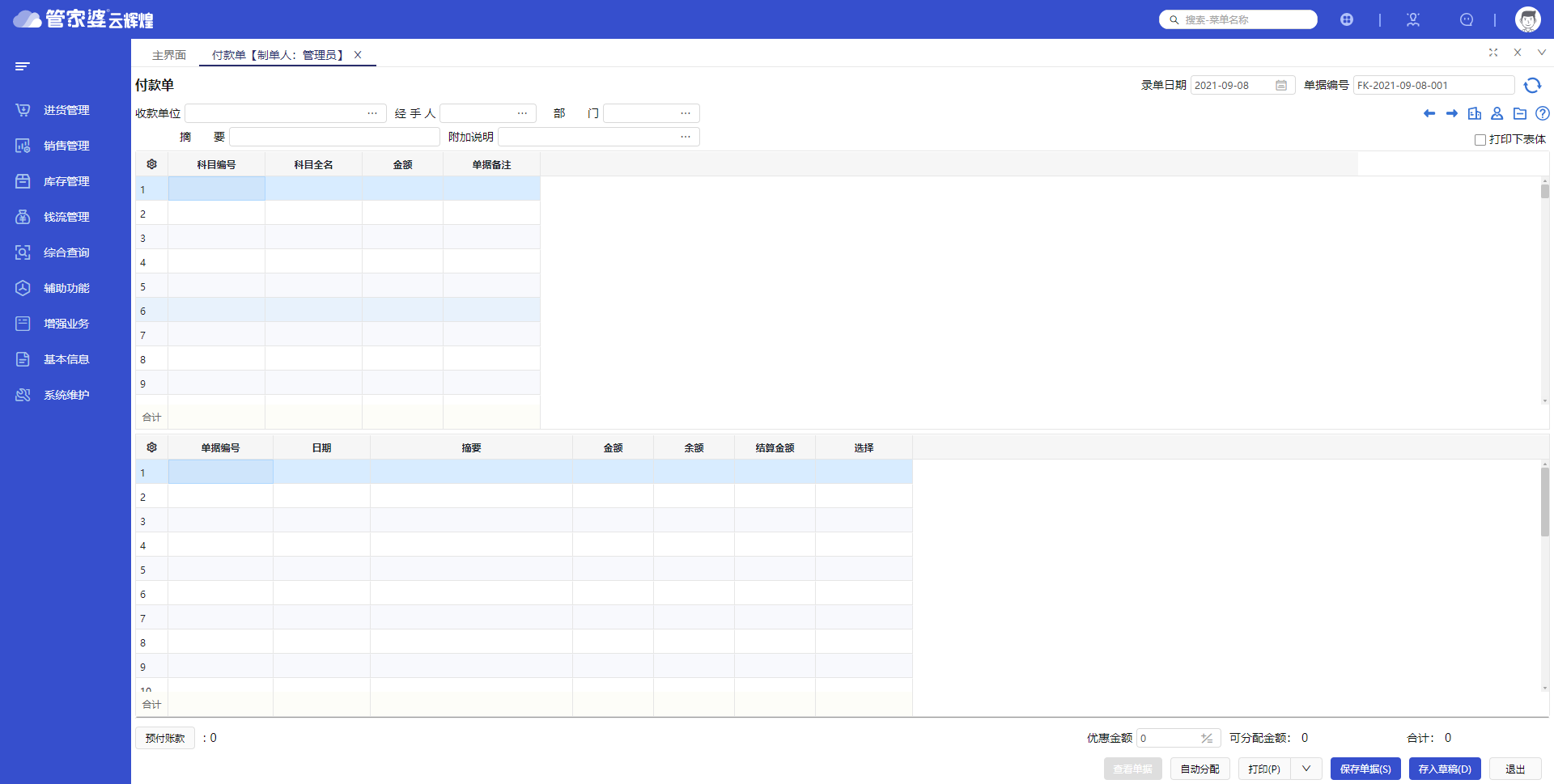Click the folder icon in form toolbar
Image resolution: width=1554 pixels, height=784 pixels.
[1520, 113]
